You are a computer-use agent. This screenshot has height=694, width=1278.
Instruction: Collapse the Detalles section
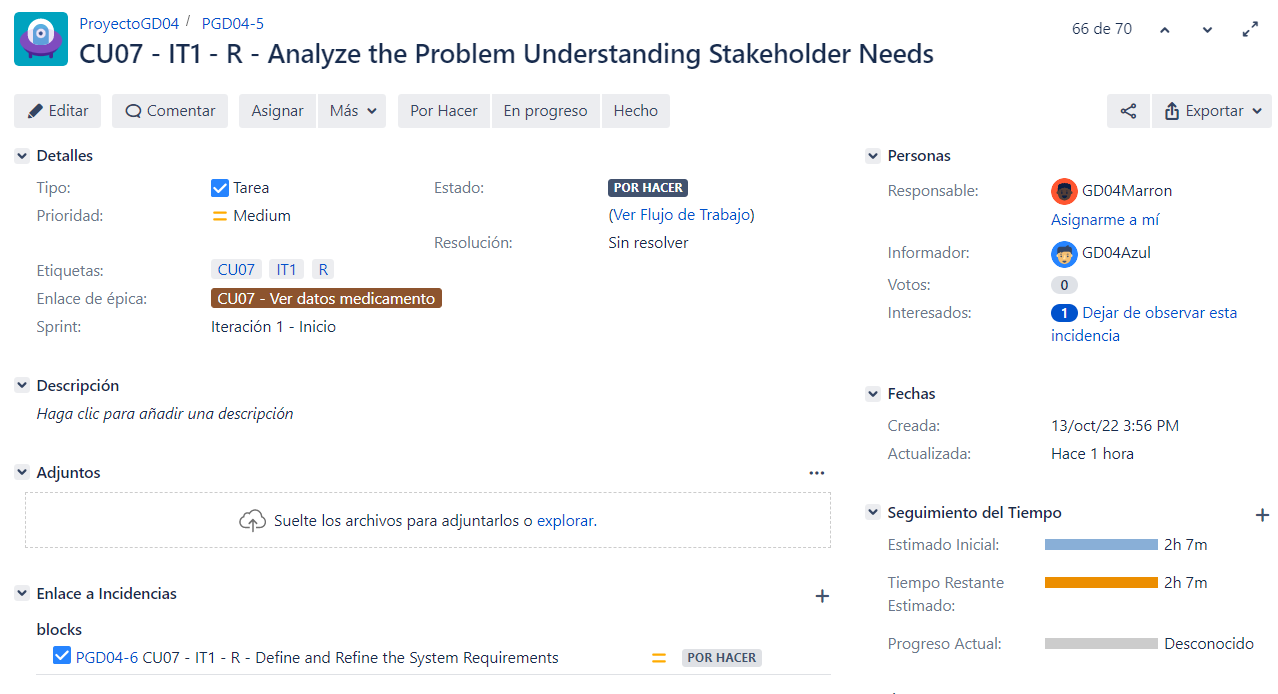click(x=22, y=156)
